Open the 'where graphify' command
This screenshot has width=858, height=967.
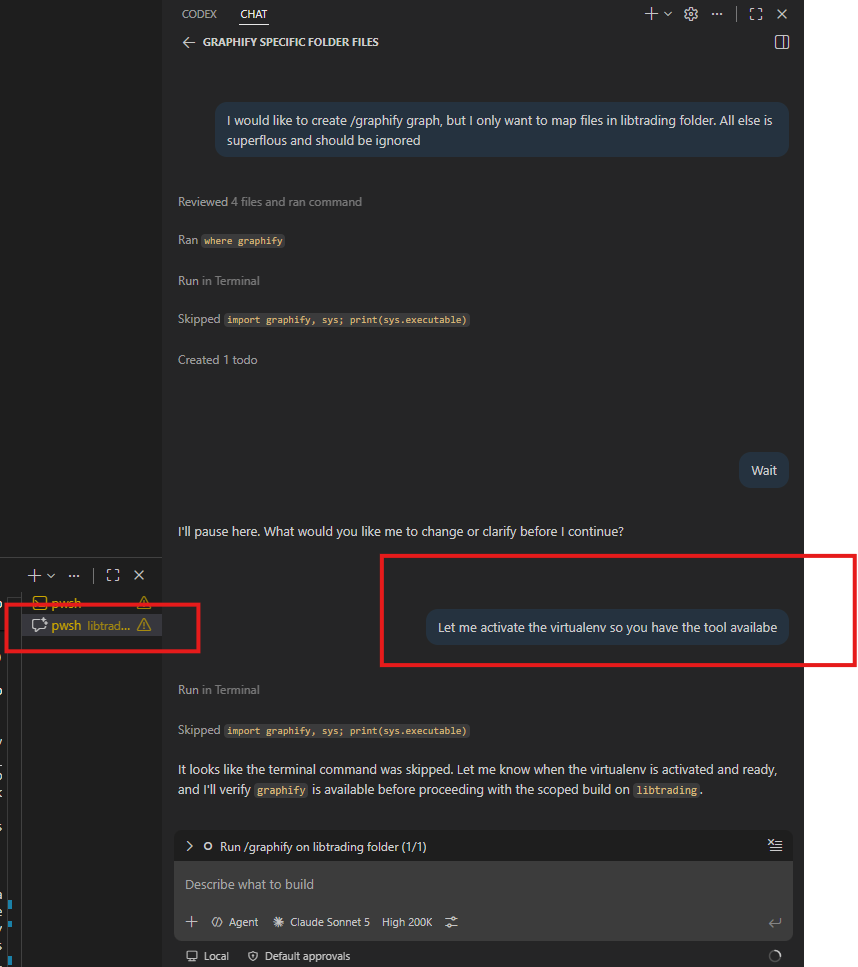(x=243, y=241)
